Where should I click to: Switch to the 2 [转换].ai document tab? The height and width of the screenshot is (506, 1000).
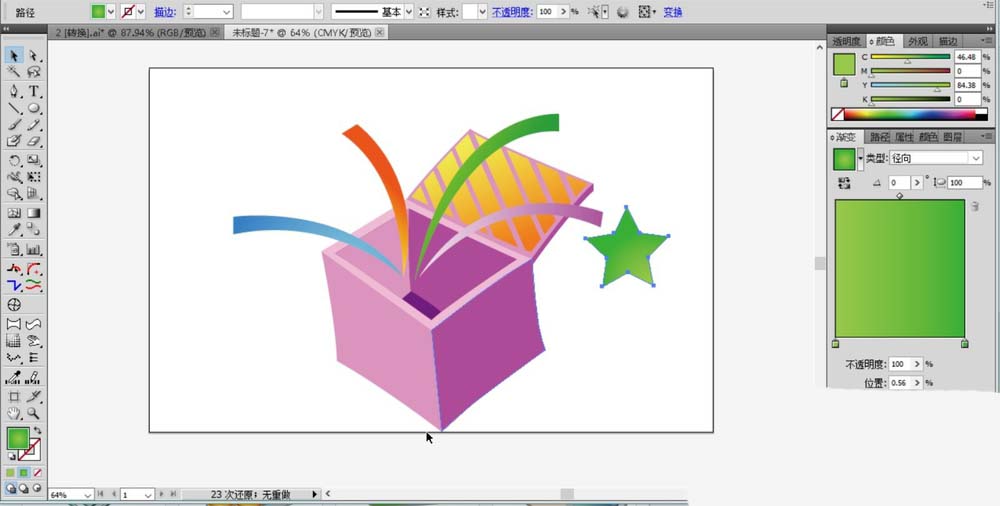136,33
